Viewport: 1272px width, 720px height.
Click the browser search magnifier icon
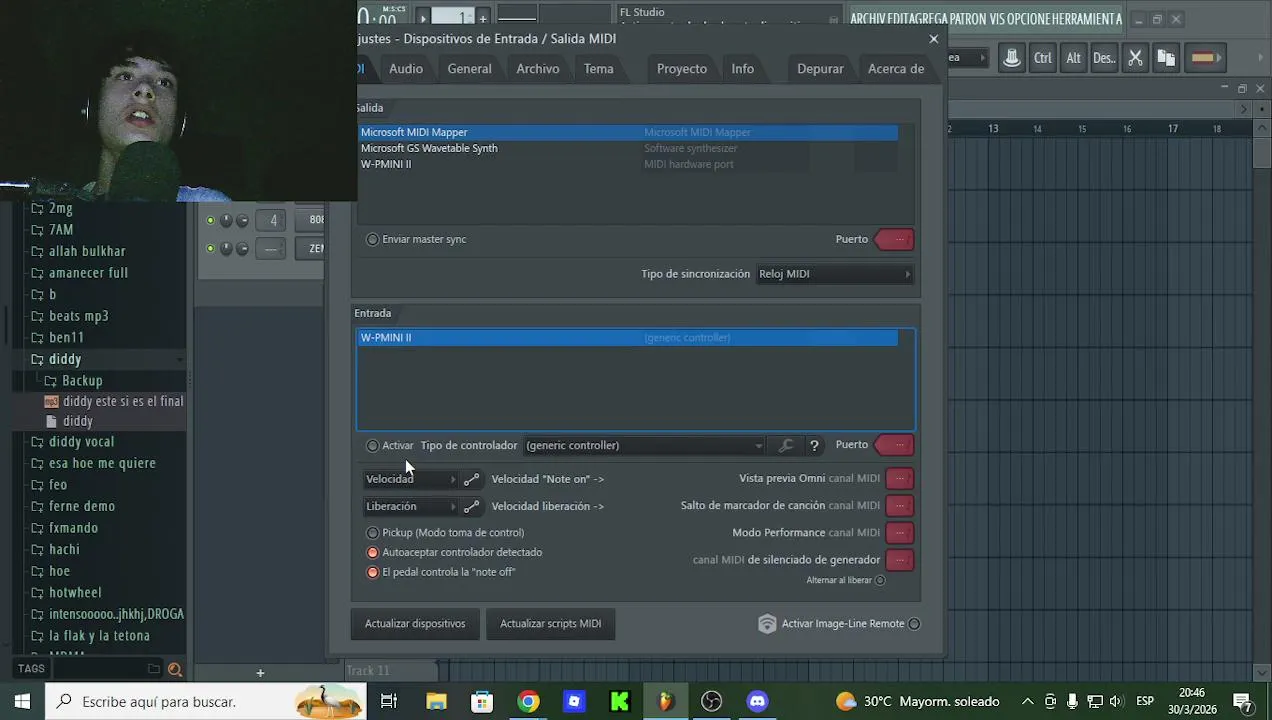175,669
